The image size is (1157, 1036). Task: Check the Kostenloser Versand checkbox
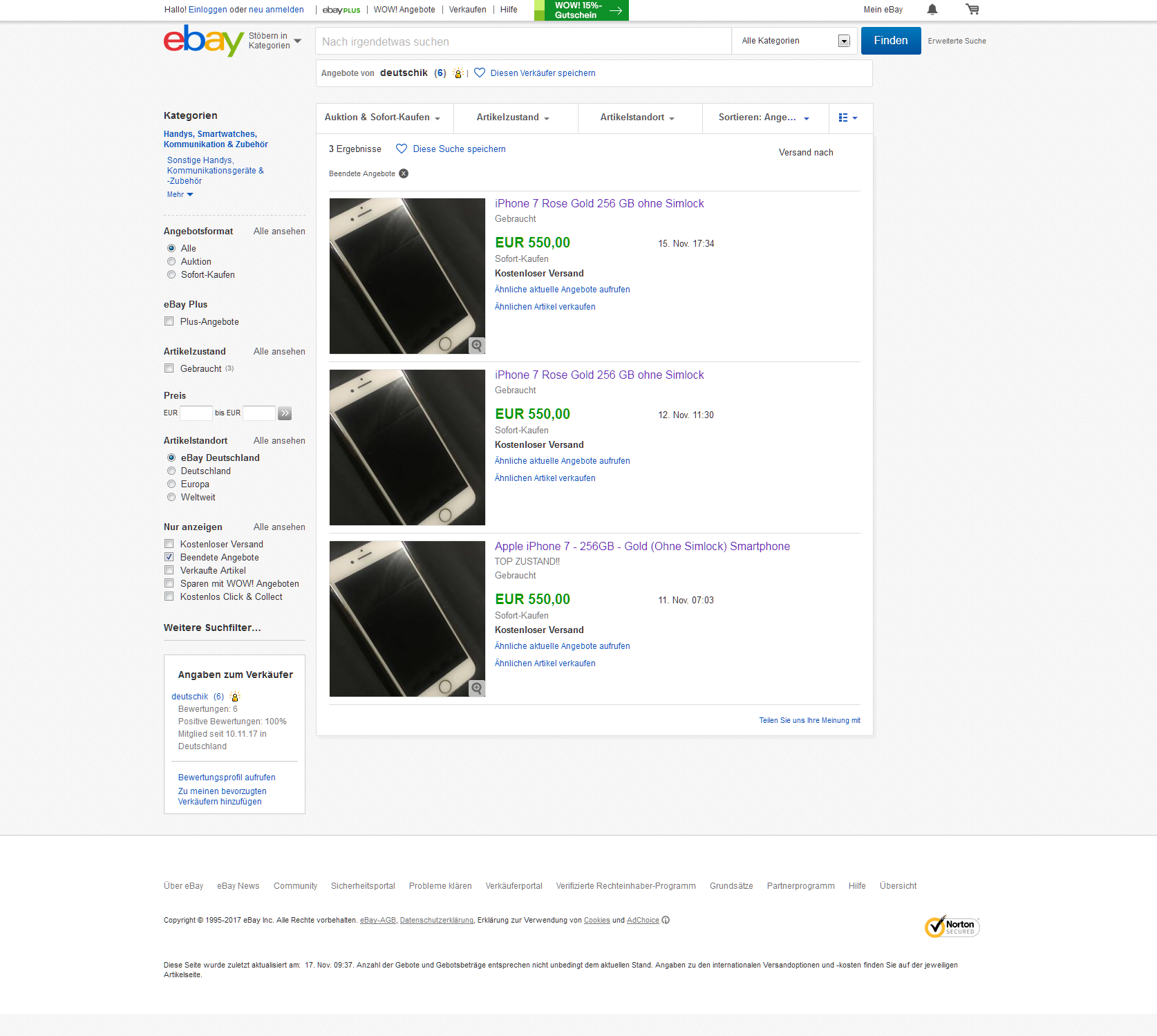pyautogui.click(x=169, y=543)
